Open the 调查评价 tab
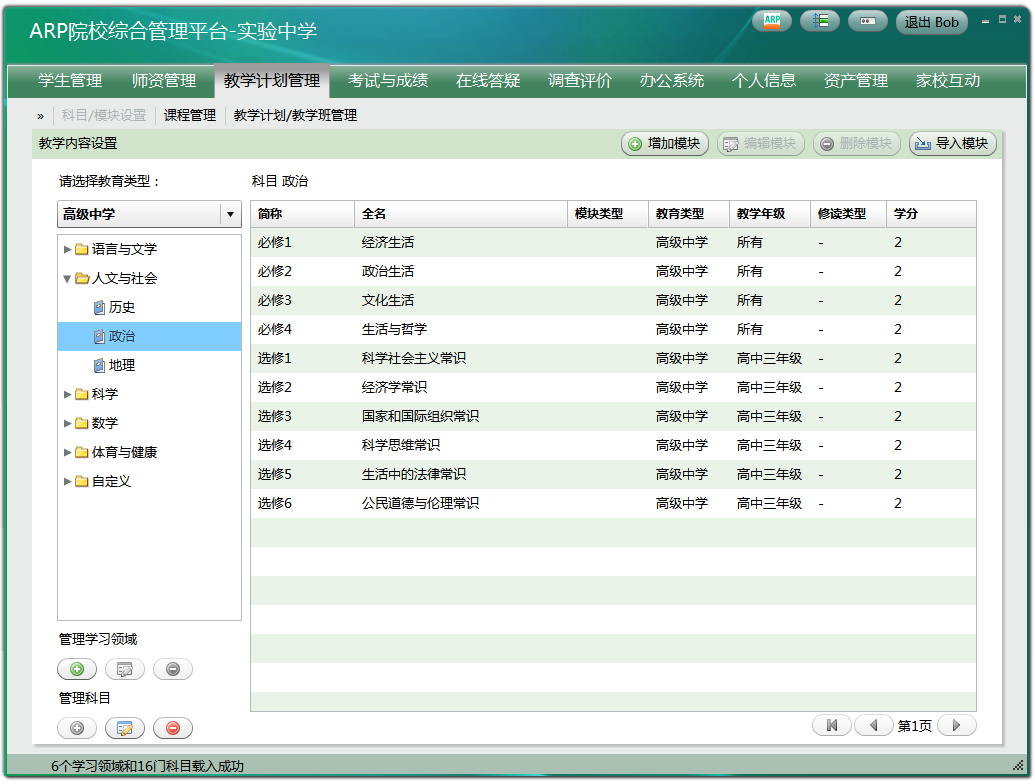This screenshot has width=1035, height=784. pos(580,81)
